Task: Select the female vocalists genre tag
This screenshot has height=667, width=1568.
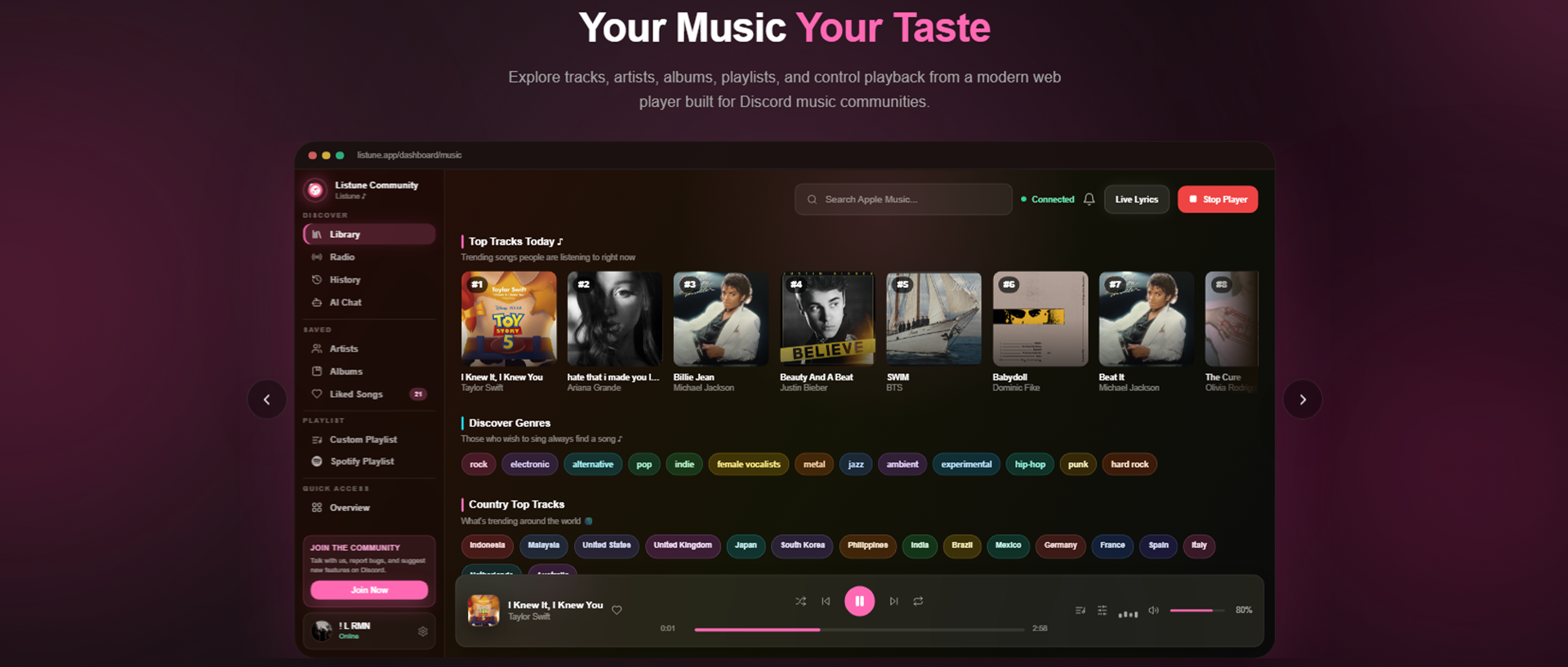Action: pyautogui.click(x=749, y=465)
